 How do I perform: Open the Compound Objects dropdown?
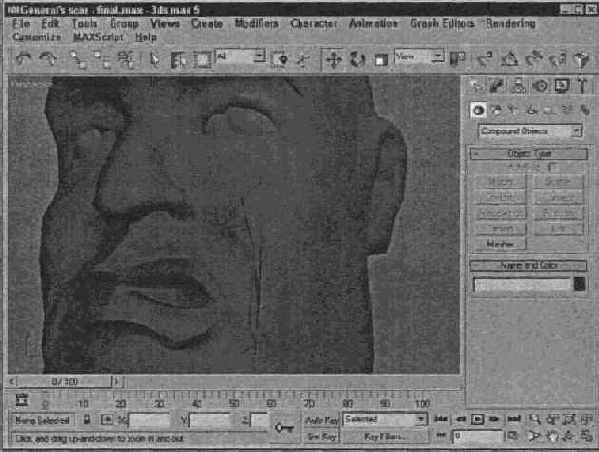(530, 131)
